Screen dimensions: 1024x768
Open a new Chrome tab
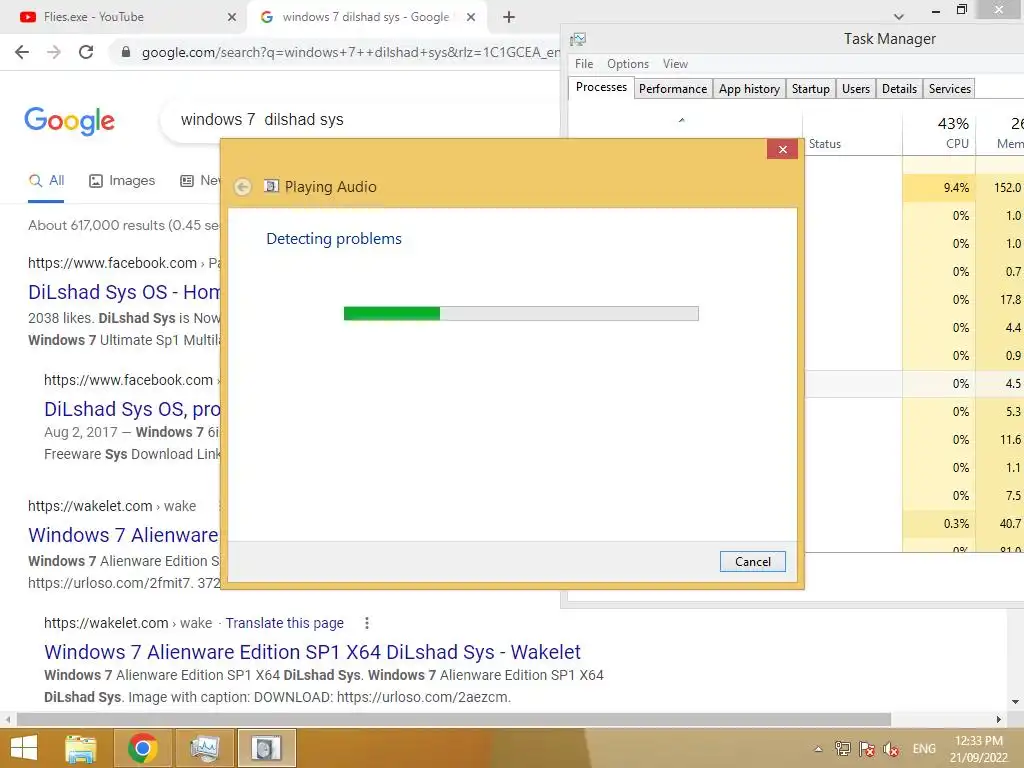pos(509,17)
